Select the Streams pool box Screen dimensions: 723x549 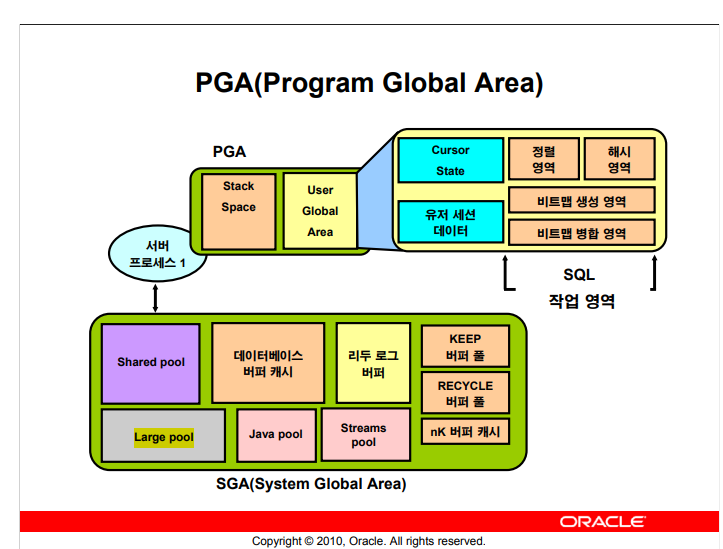366,435
